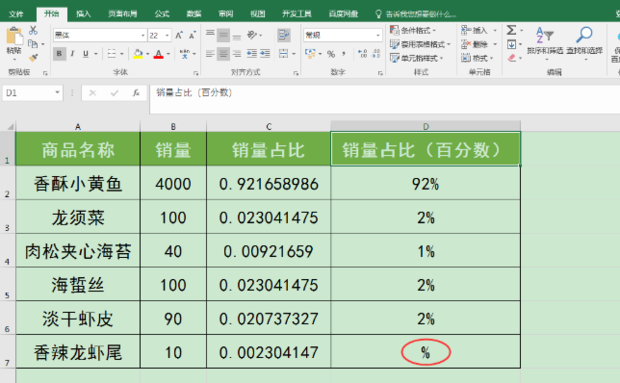Toggle center horizontal alignment

[223, 54]
